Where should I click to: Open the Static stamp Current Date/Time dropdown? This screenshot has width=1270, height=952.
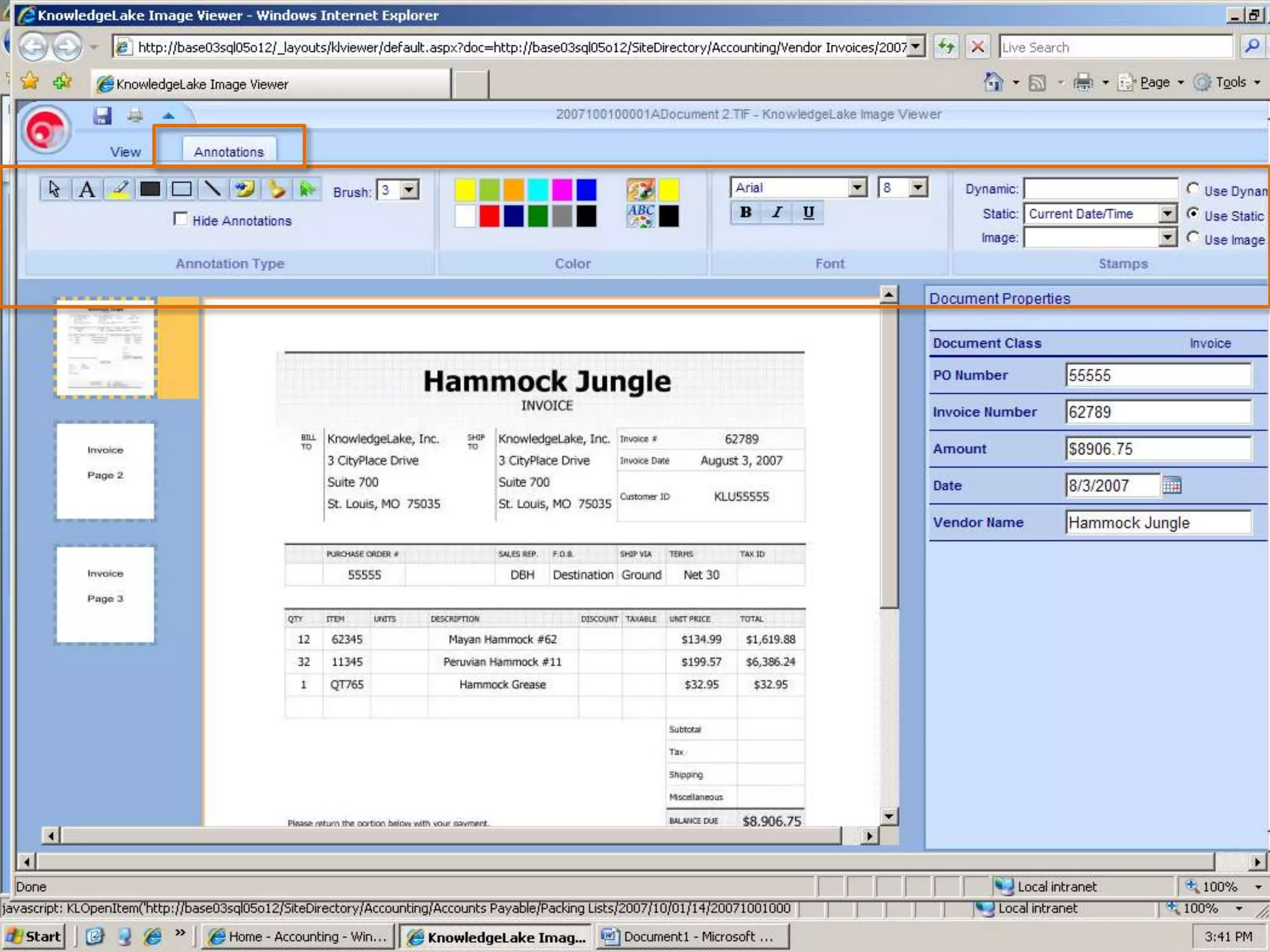1167,214
